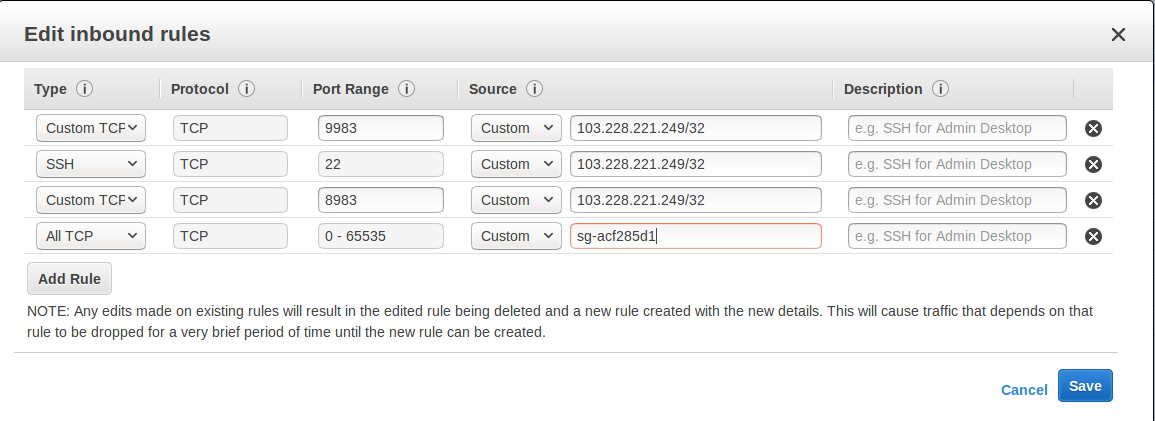
Task: Open Source dropdown for port 9983 rule
Action: click(x=516, y=128)
